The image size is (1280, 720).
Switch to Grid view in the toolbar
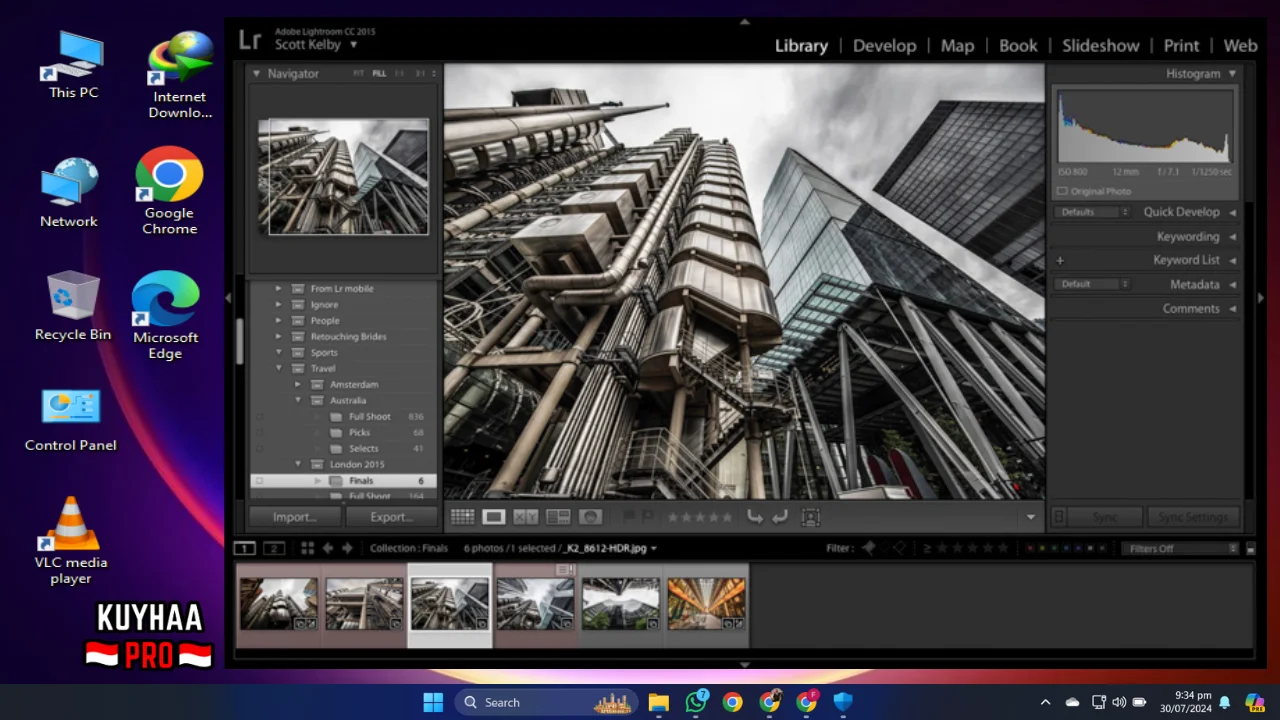462,517
